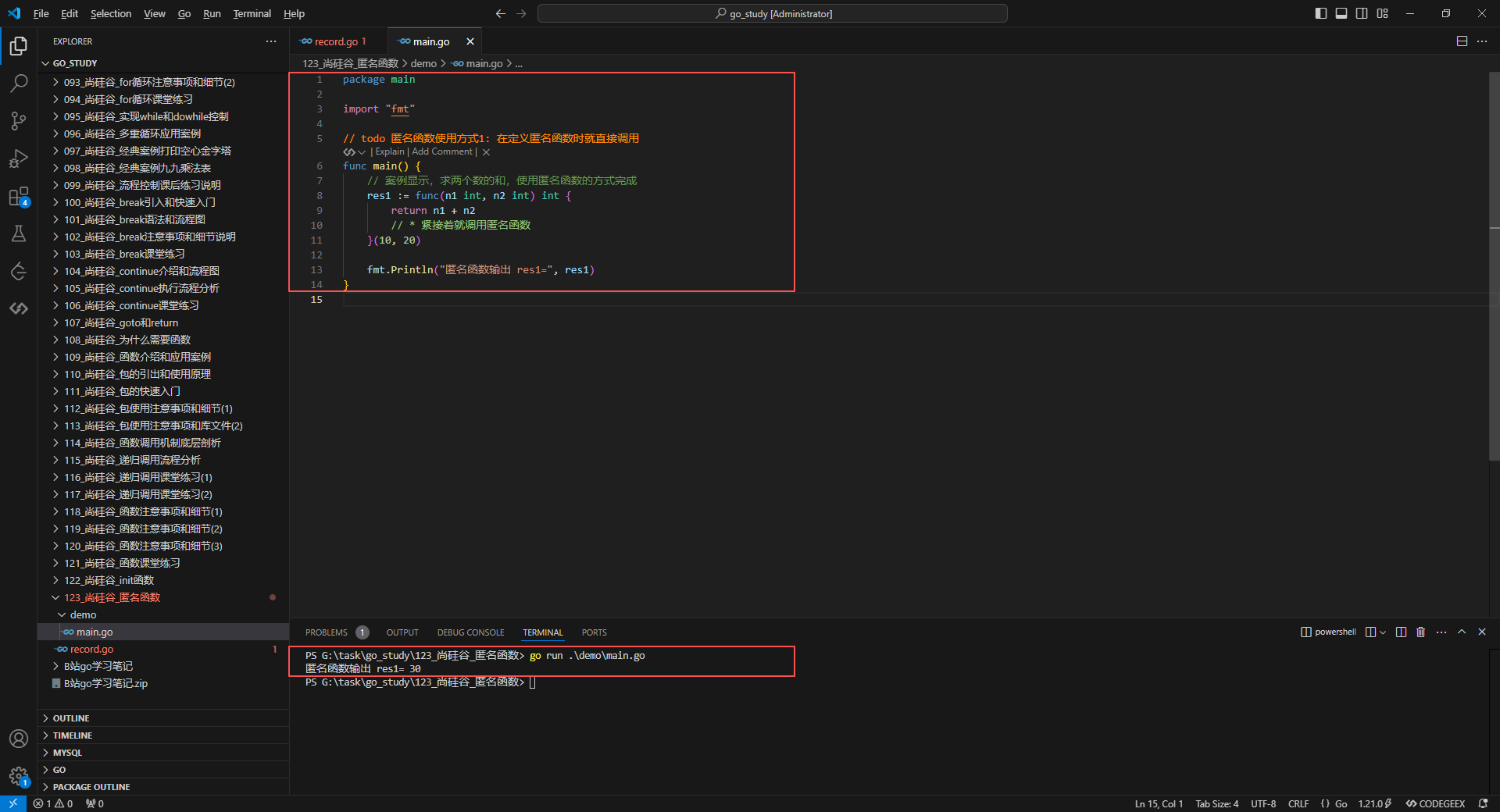Open the launch profile dropdown arrow
Screen dimensions: 1500x812
coord(1383,632)
